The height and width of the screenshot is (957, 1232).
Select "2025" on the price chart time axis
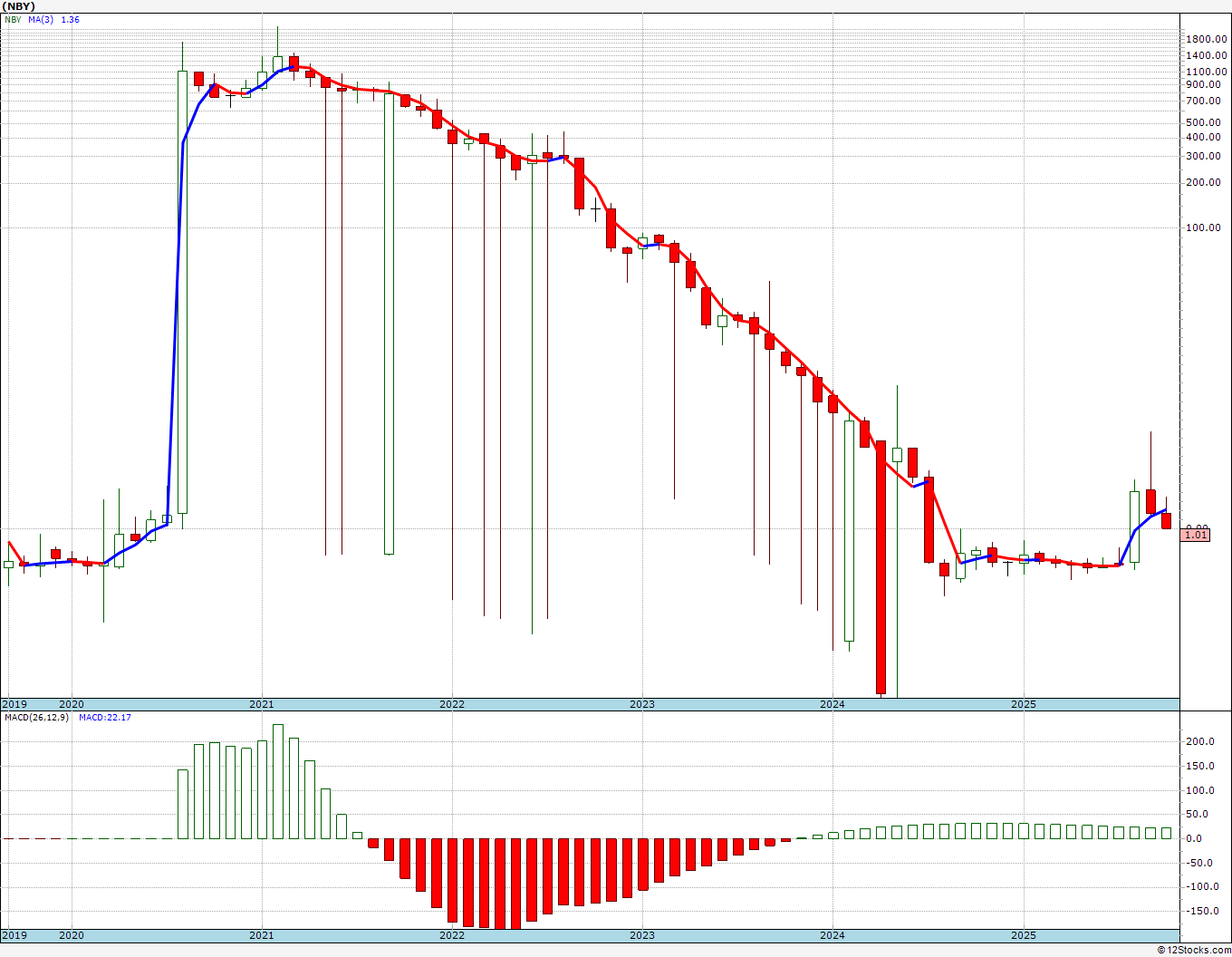point(1024,704)
